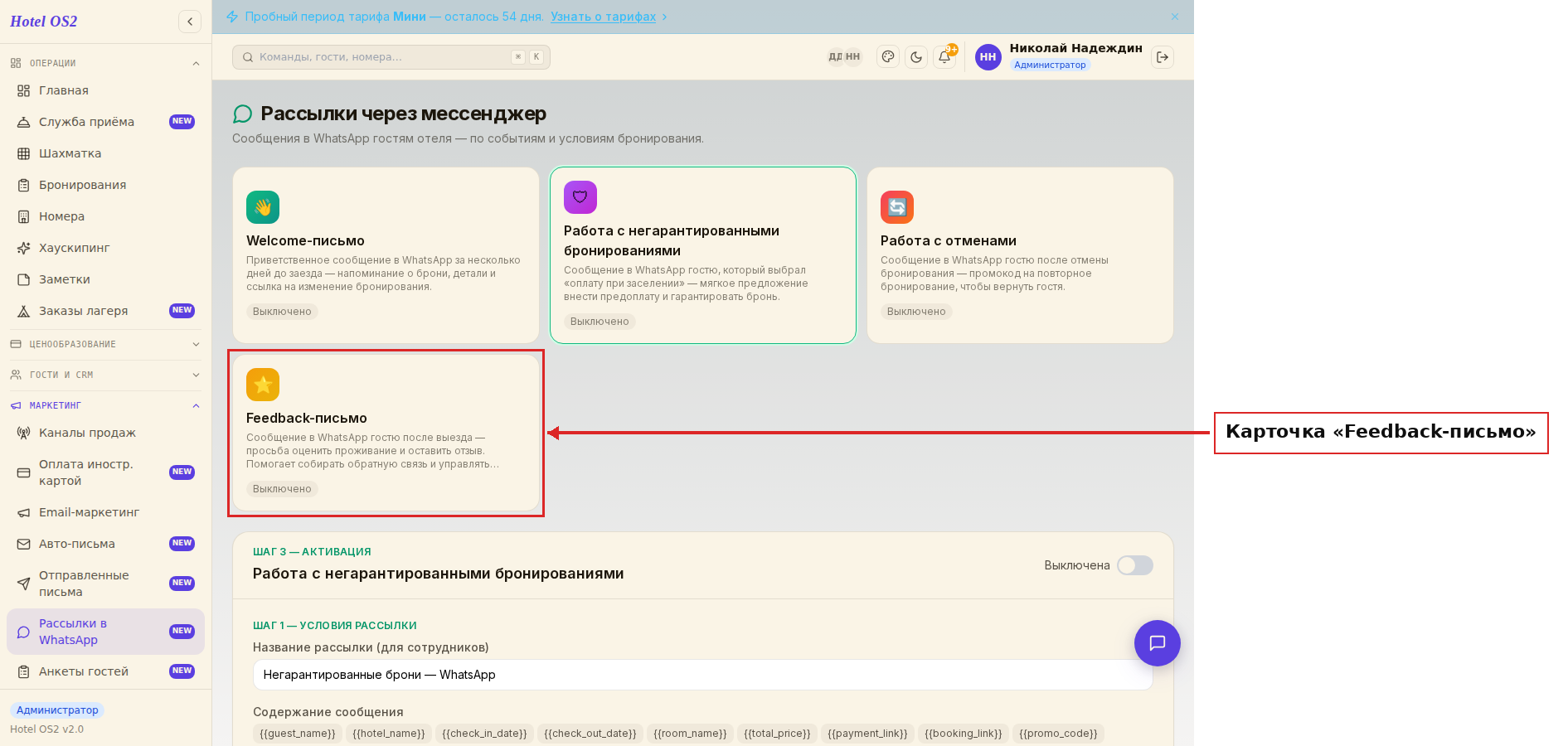Image resolution: width=1568 pixels, height=746 pixels.
Task: Click the Рассылки через мессенджер heading chat icon
Action: (242, 114)
